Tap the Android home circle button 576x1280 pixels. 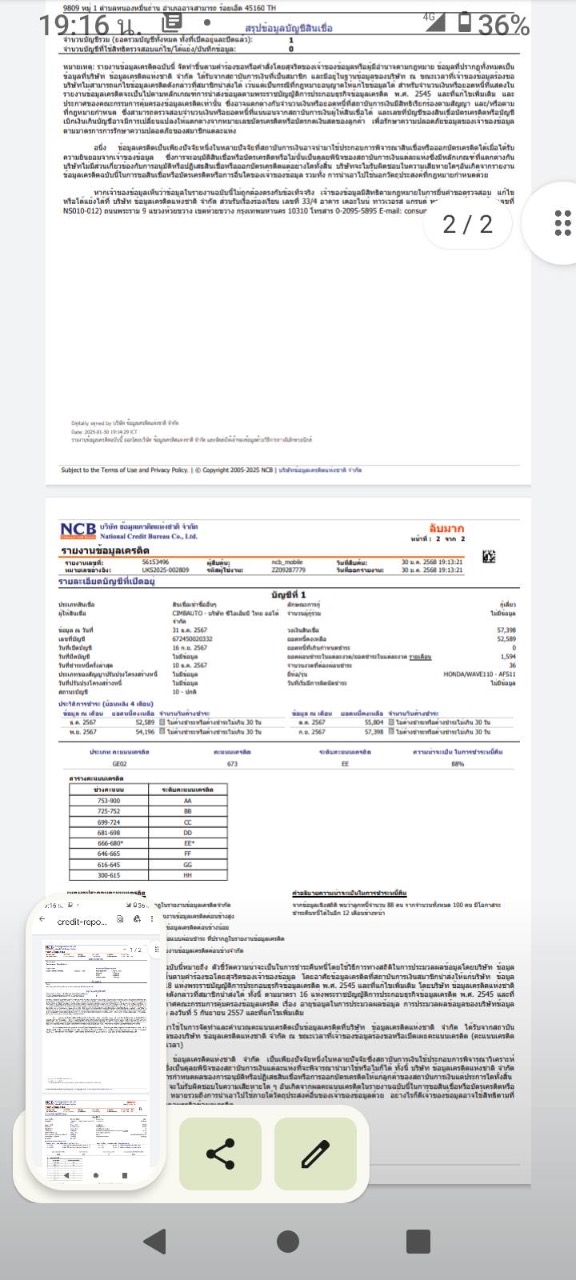pyautogui.click(x=288, y=1241)
